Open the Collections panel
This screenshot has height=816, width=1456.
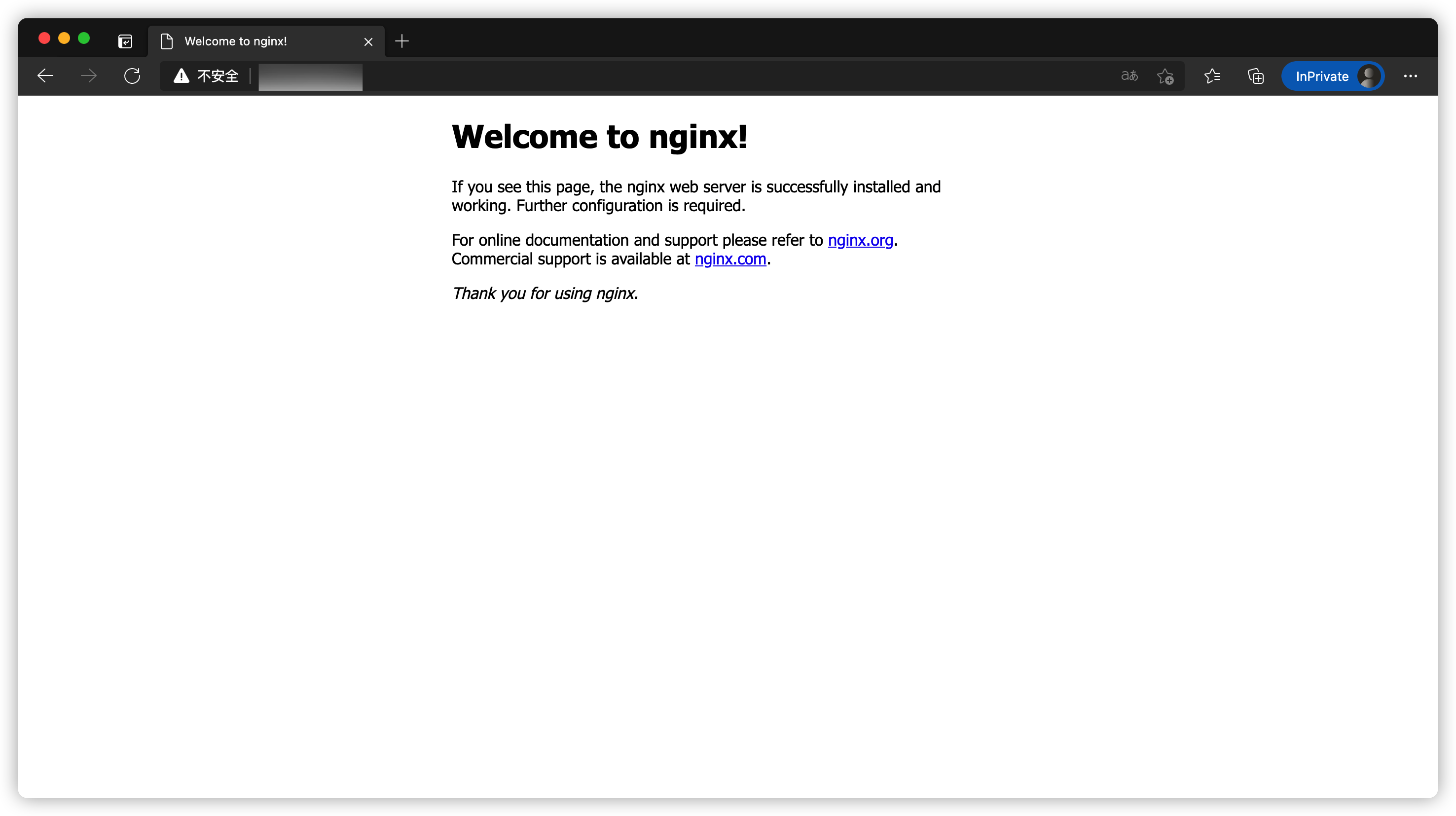pos(1255,76)
